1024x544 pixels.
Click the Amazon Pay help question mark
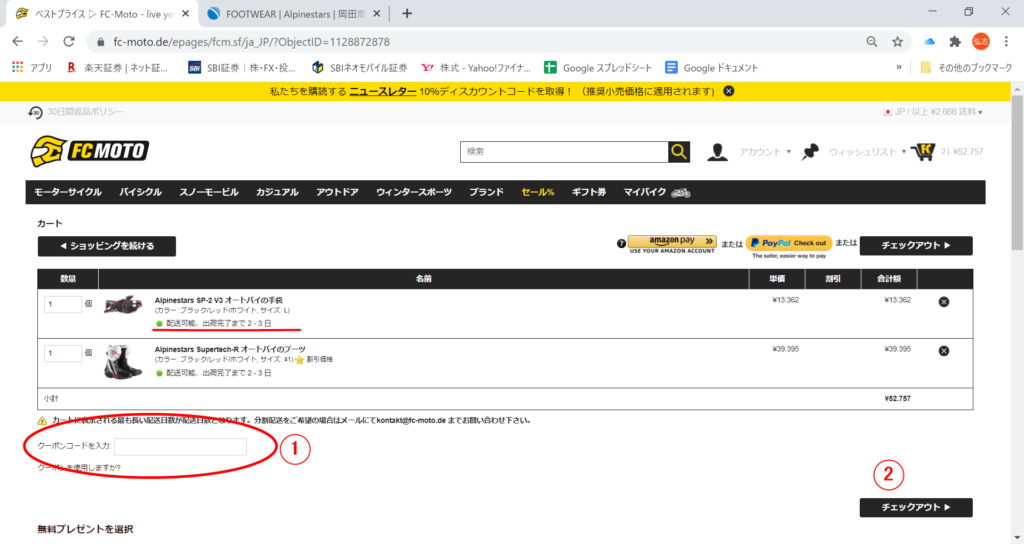click(x=621, y=244)
